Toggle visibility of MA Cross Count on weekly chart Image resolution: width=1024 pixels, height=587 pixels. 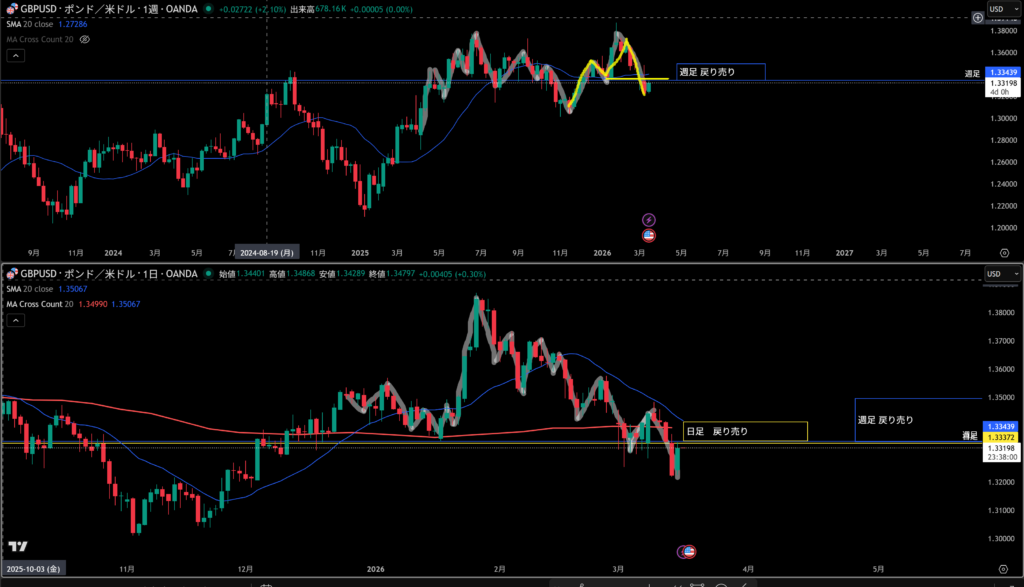[85, 38]
